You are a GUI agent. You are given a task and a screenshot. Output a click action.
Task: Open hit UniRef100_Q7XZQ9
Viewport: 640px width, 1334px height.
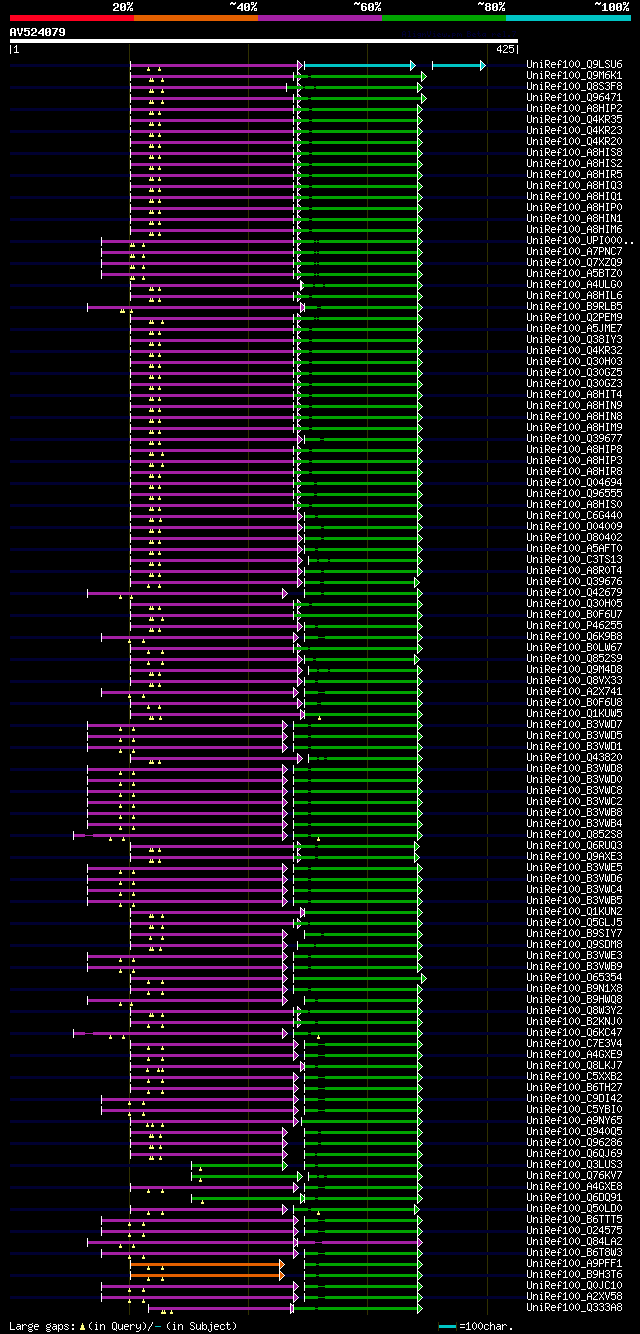click(574, 263)
